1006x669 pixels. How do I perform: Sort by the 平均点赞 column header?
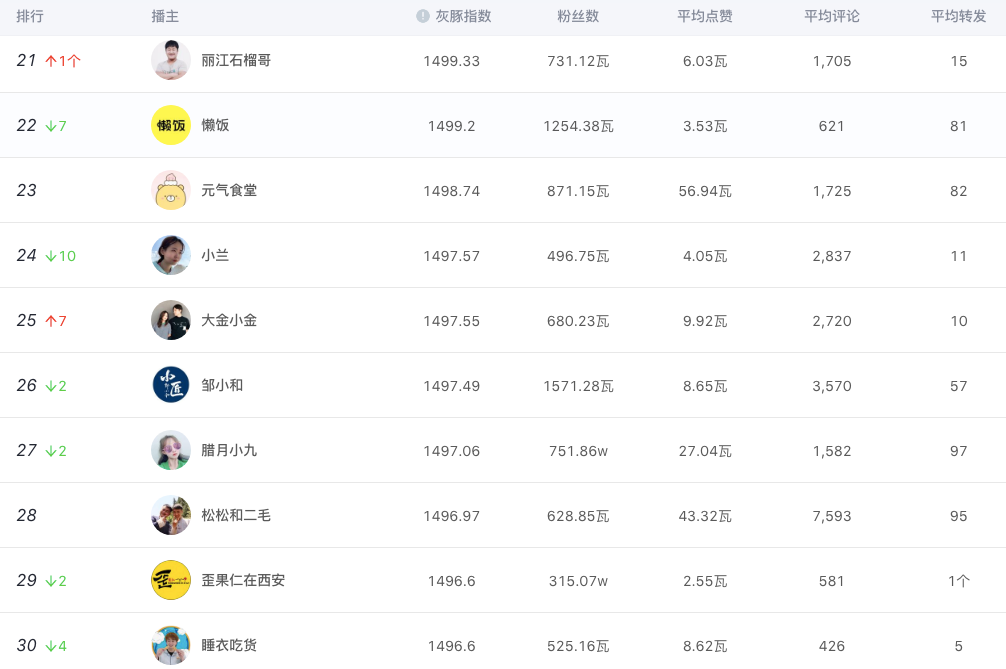pyautogui.click(x=705, y=16)
